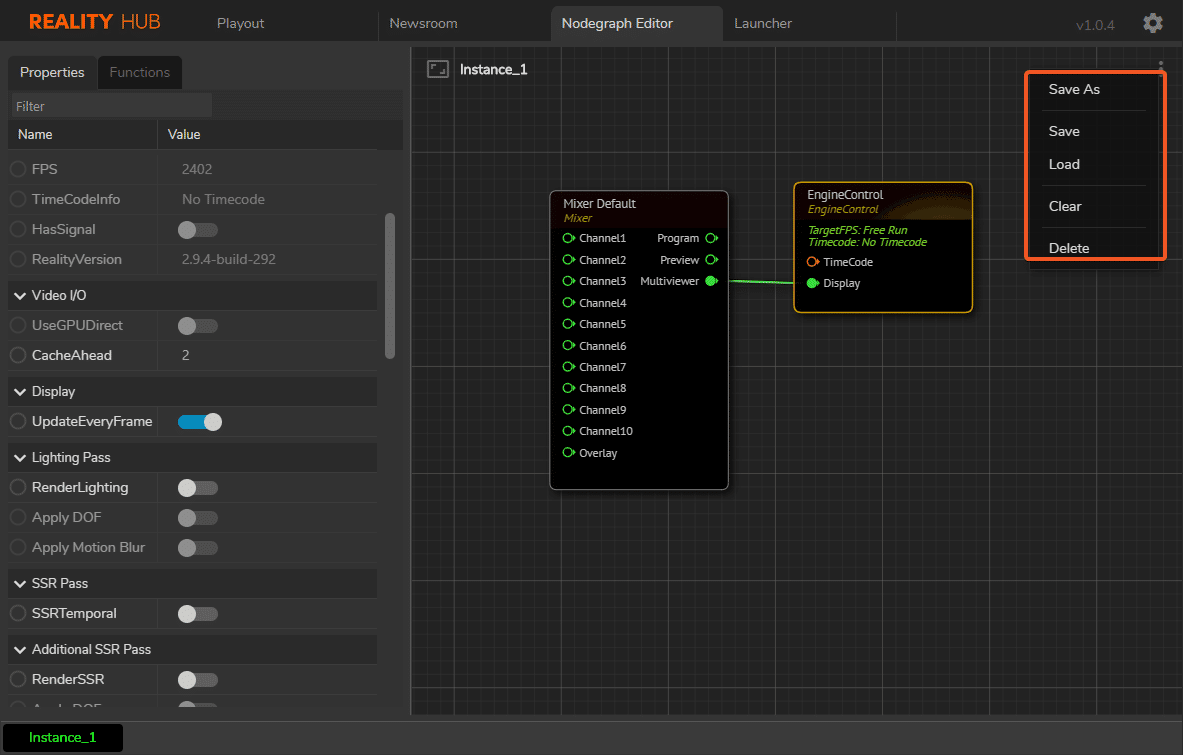Image resolution: width=1183 pixels, height=755 pixels.
Task: Click the Filter input field
Action: [110, 106]
